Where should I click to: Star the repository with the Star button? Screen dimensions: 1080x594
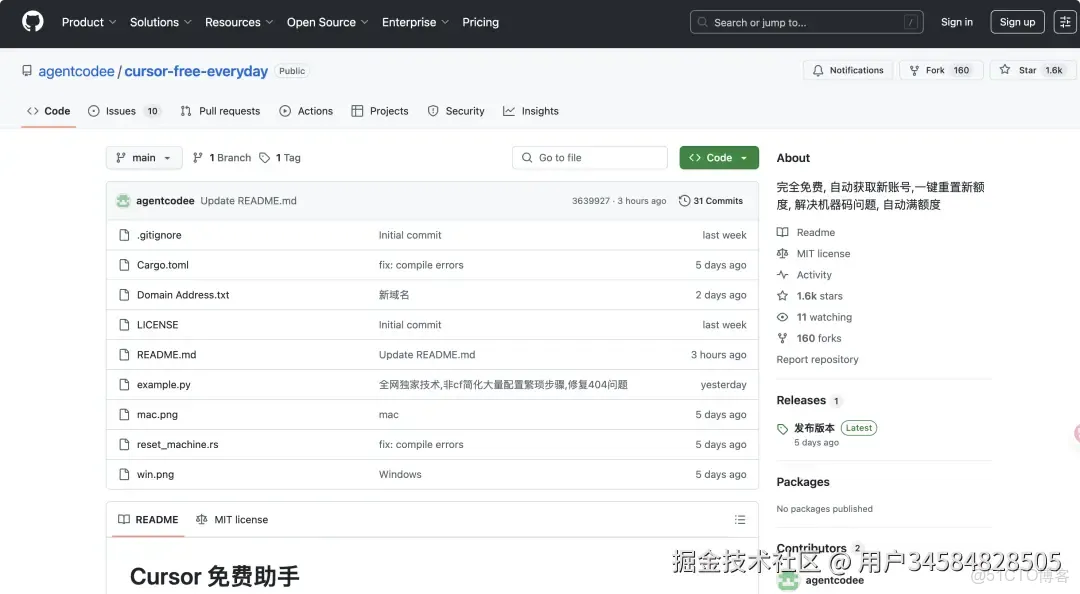point(1031,70)
